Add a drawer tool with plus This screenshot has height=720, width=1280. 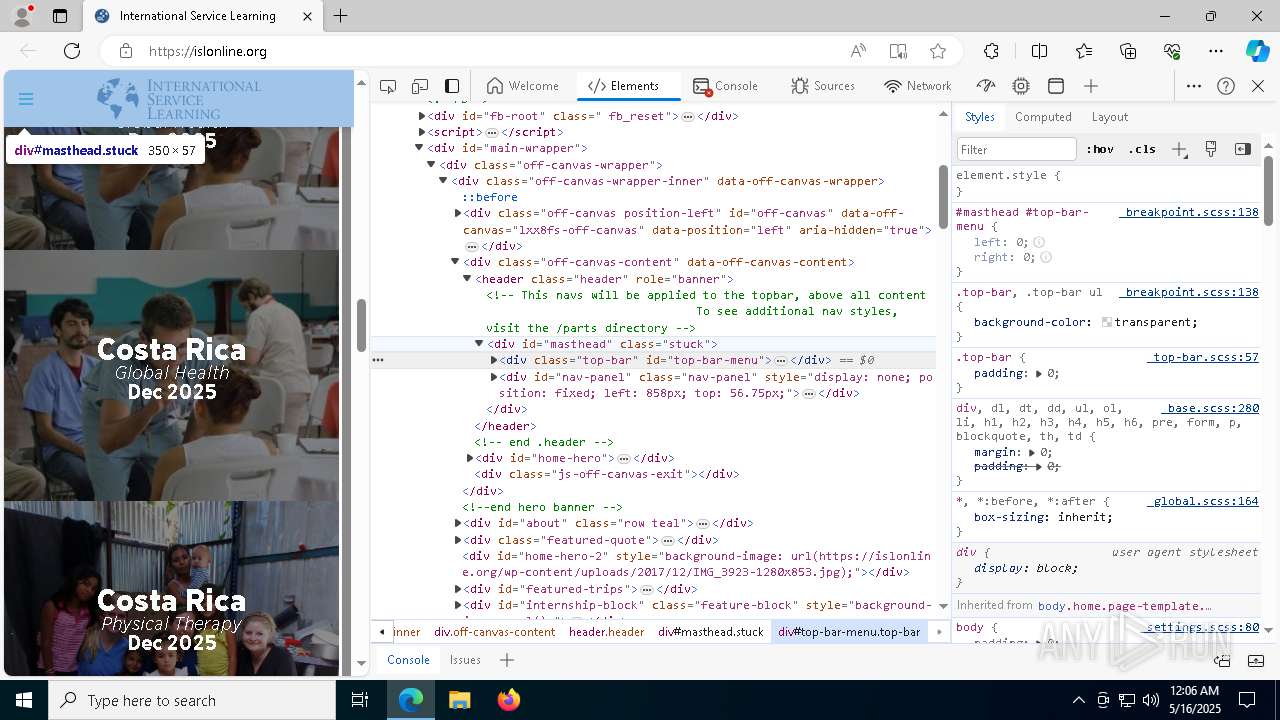click(507, 660)
